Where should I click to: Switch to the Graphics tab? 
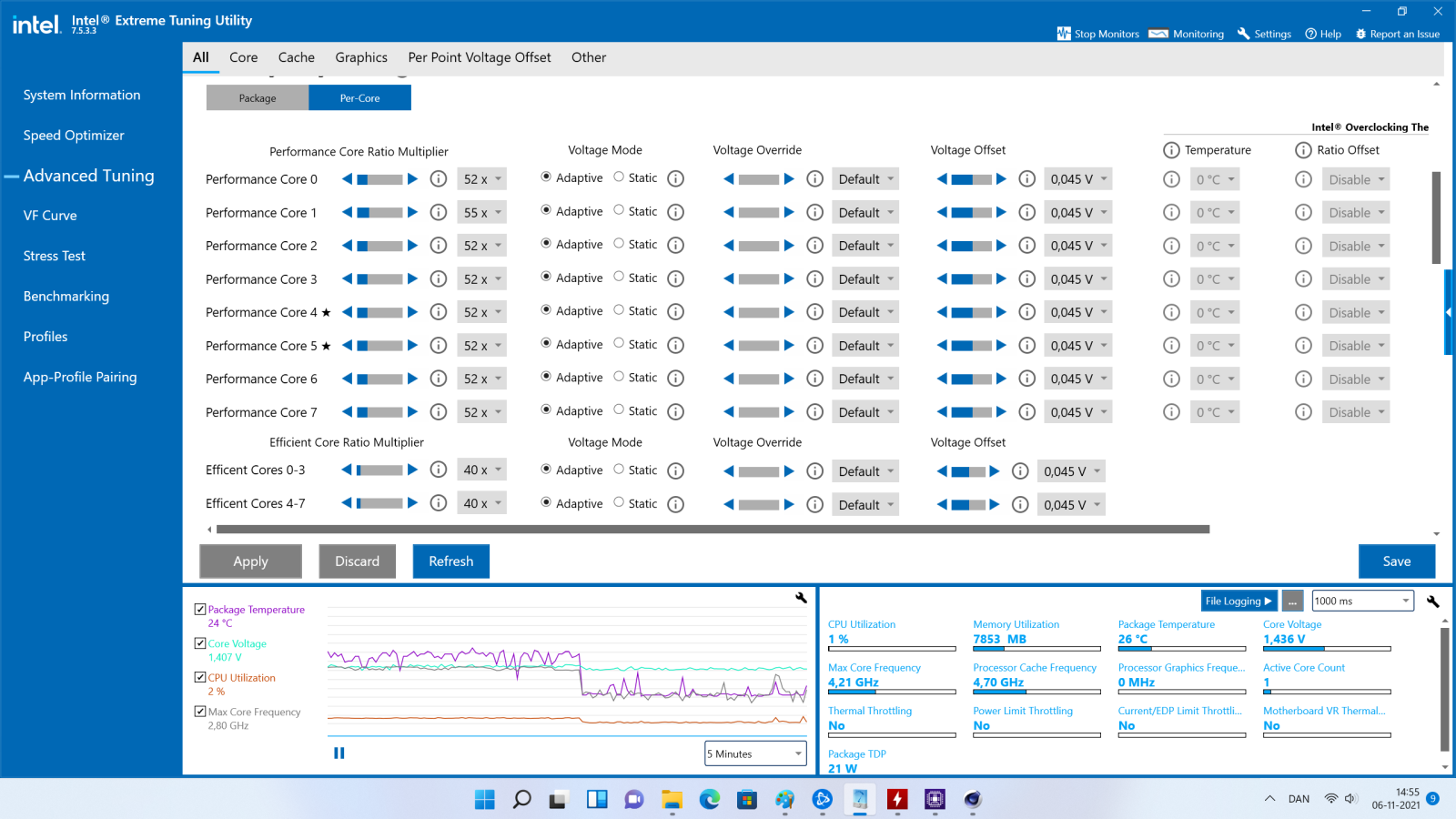pyautogui.click(x=361, y=57)
